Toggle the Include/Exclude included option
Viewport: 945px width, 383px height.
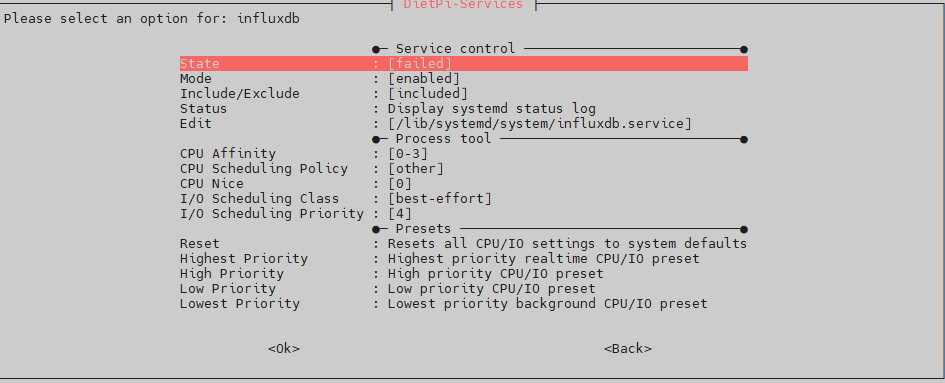tap(463, 93)
